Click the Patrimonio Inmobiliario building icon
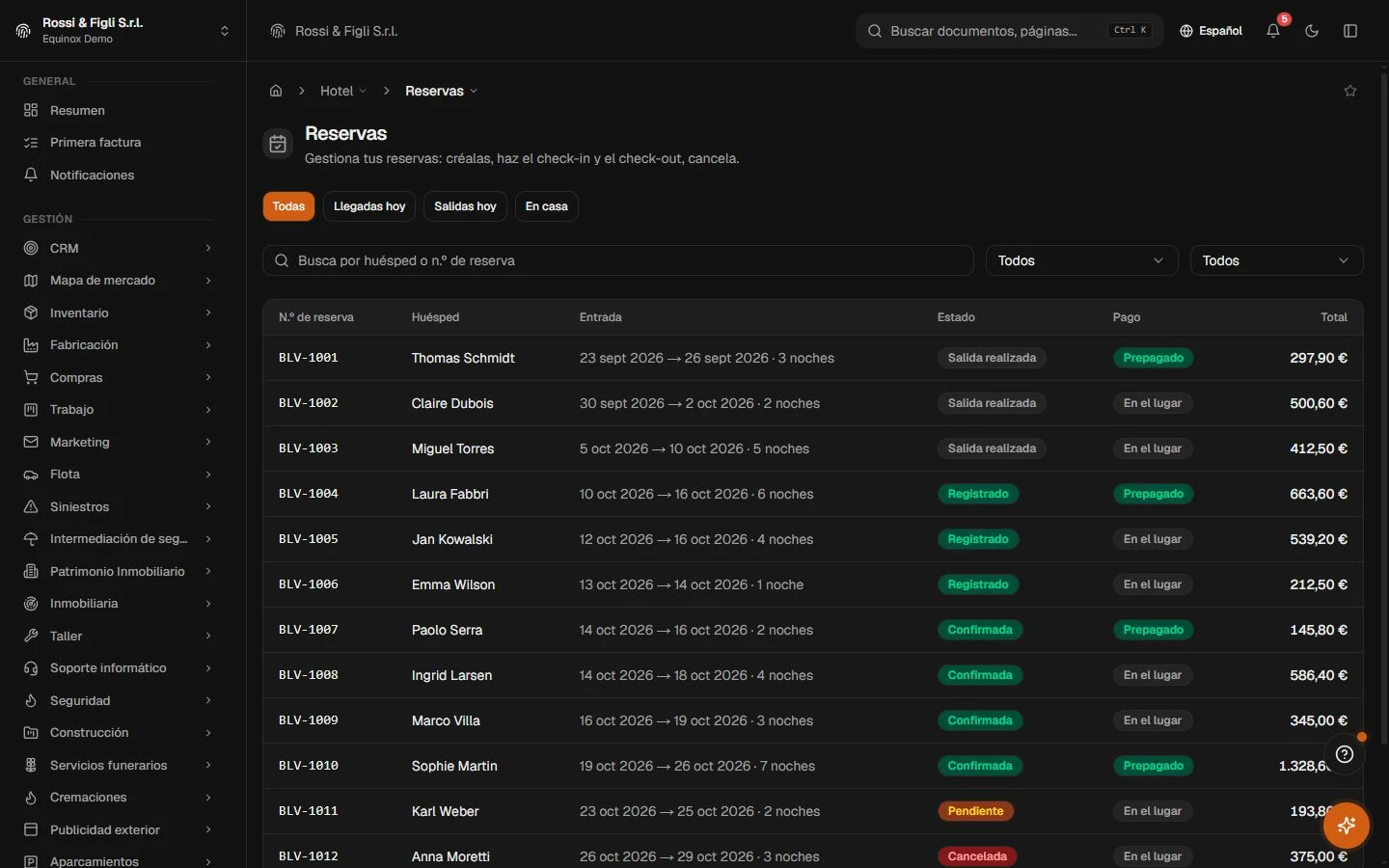This screenshot has width=1389, height=868. 31,571
